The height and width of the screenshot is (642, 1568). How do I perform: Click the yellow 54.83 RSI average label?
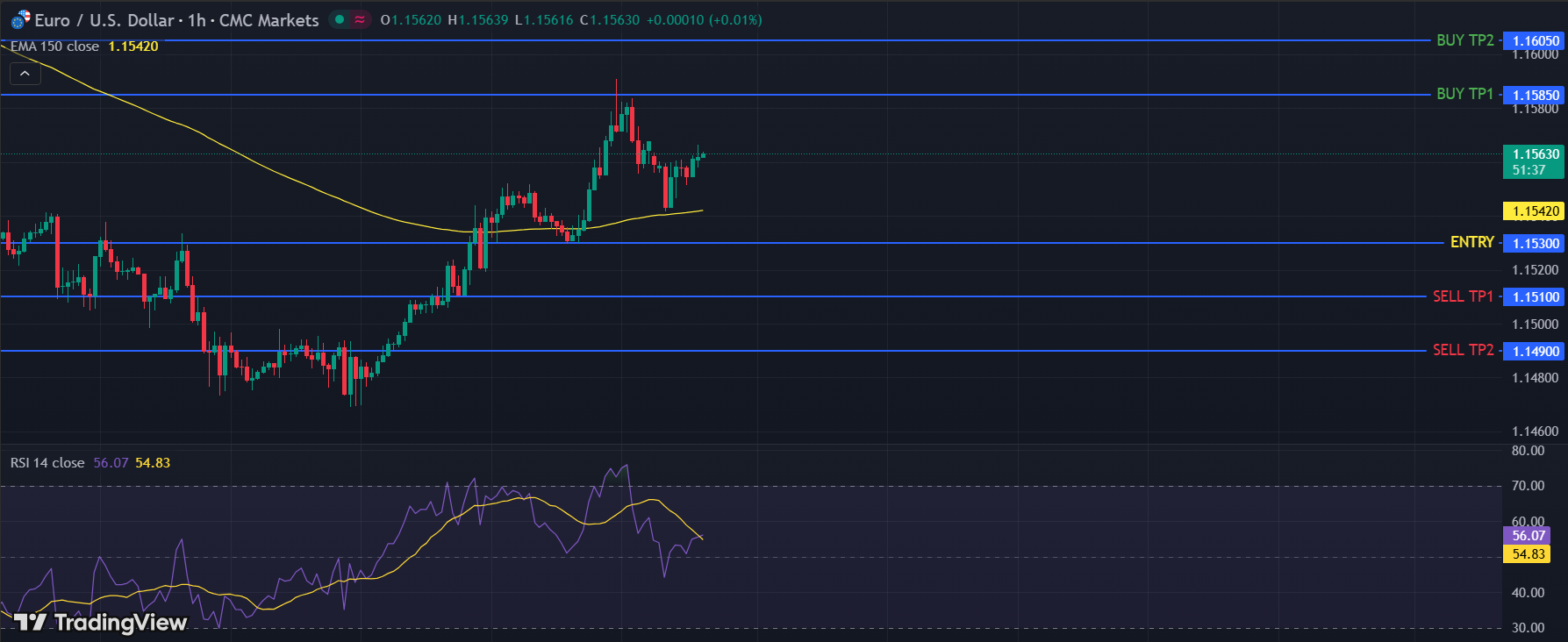pyautogui.click(x=1528, y=554)
